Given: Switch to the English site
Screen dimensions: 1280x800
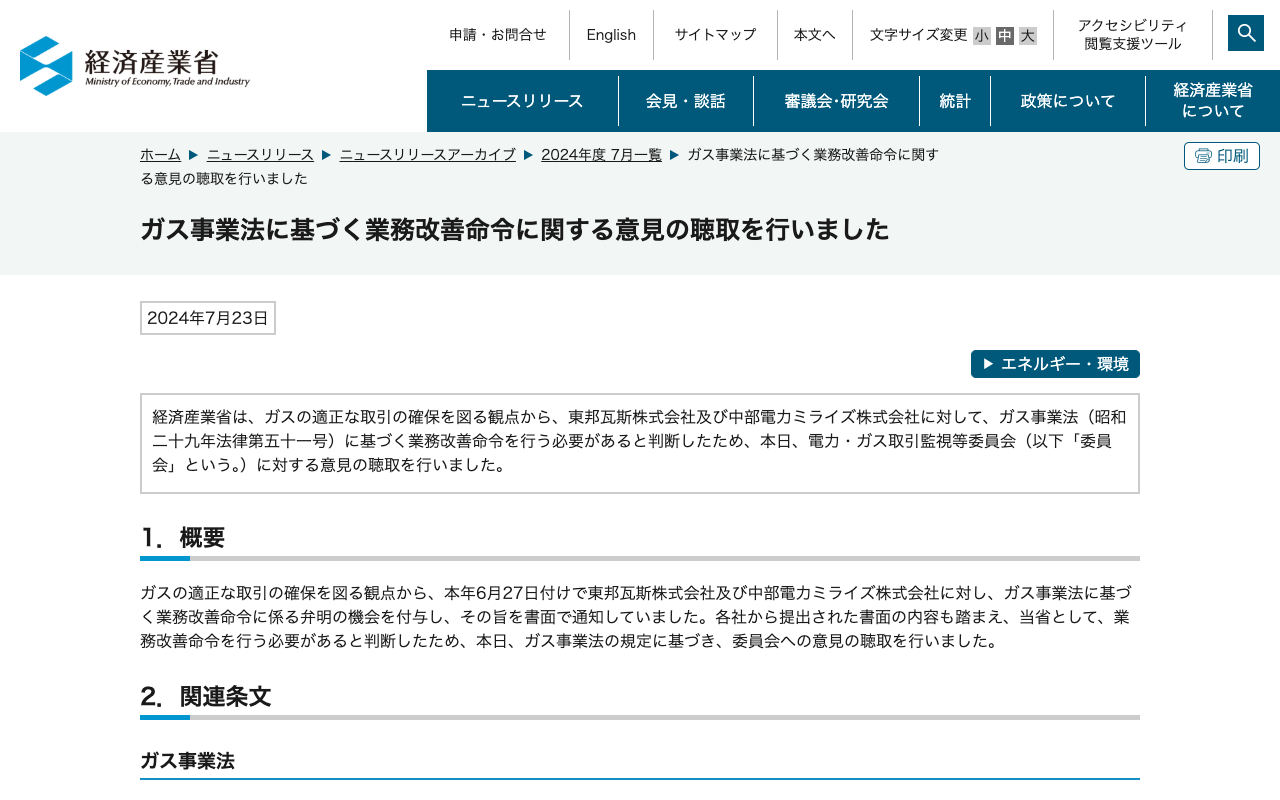Looking at the screenshot, I should 611,35.
